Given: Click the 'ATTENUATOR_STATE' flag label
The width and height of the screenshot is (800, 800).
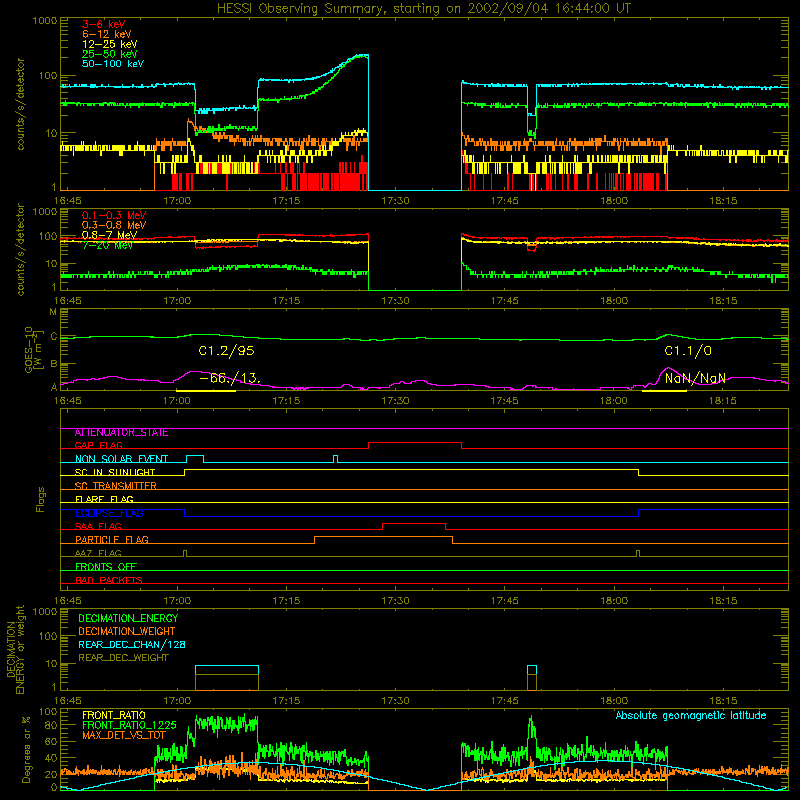Looking at the screenshot, I should 121,433.
